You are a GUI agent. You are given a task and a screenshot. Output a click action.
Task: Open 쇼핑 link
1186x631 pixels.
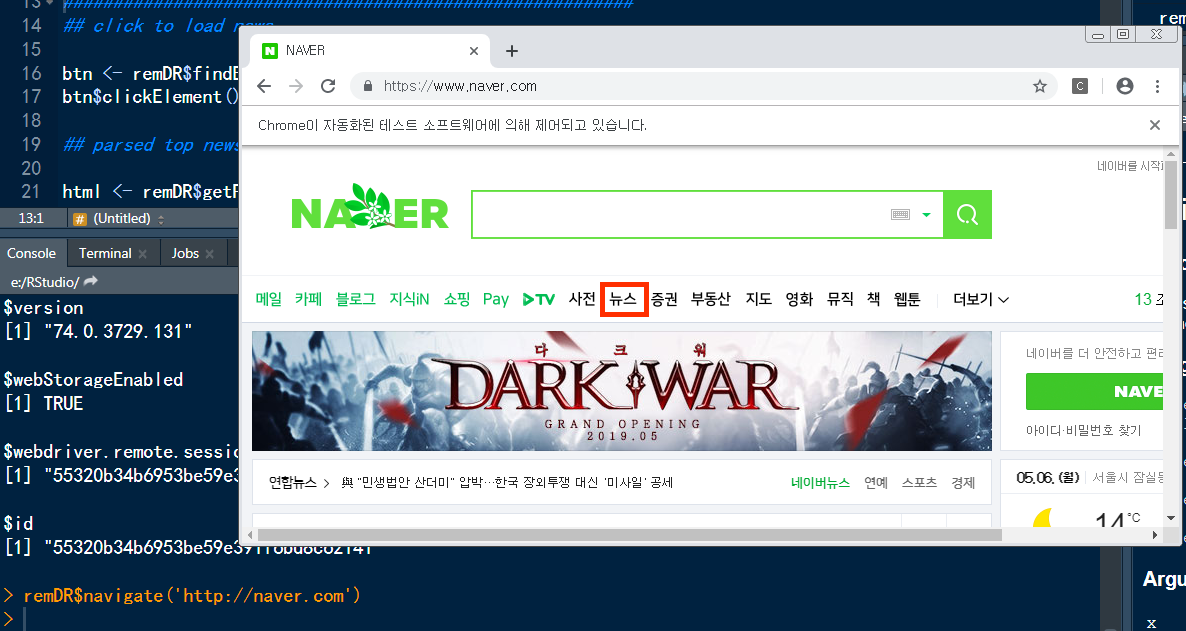tap(457, 299)
